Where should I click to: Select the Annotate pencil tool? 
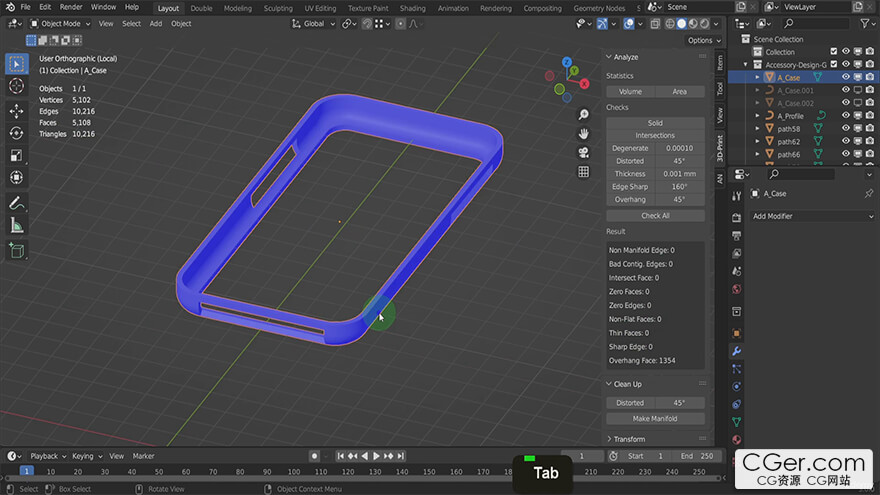click(17, 203)
